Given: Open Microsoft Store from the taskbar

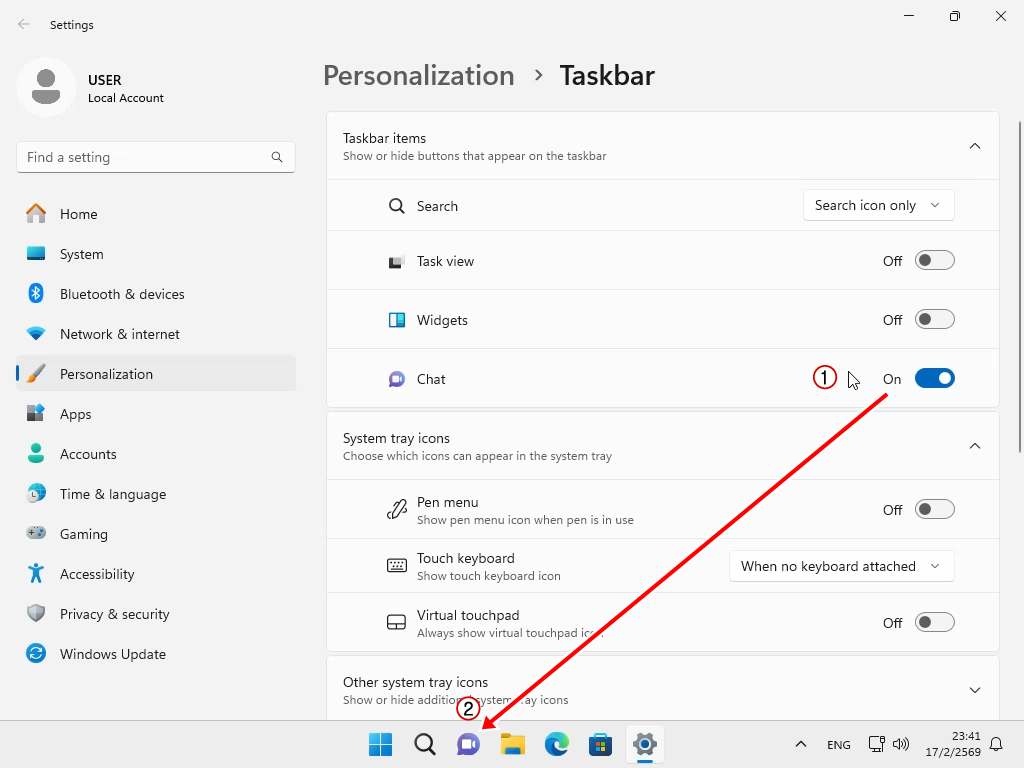Looking at the screenshot, I should (601, 744).
